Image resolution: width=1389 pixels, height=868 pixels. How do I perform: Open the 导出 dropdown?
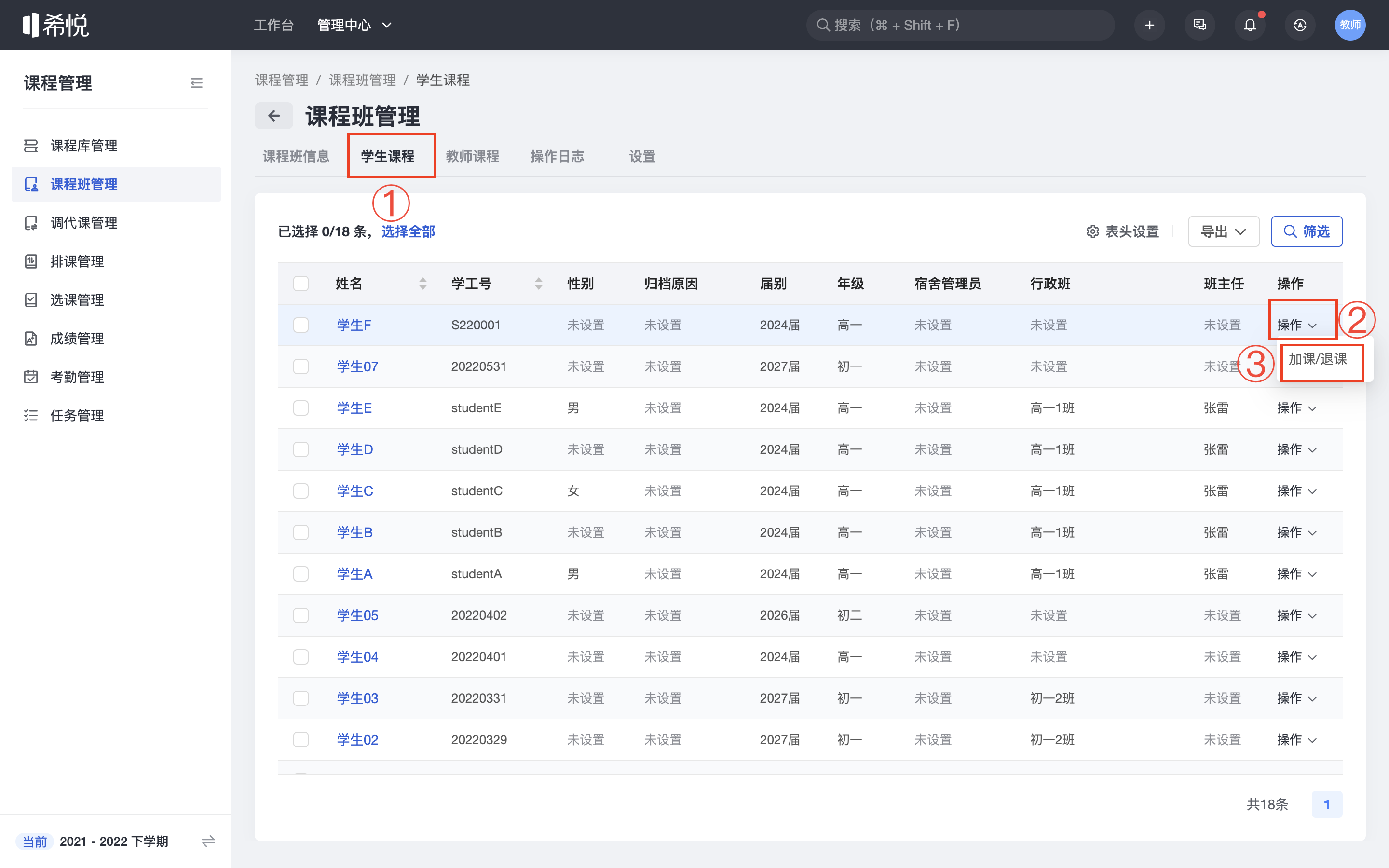[x=1224, y=231]
